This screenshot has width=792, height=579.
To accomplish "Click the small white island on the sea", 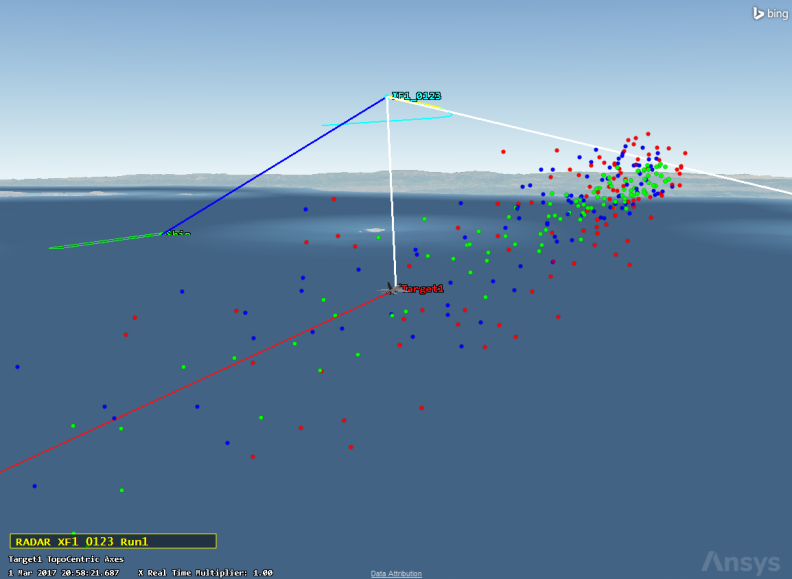I will pos(376,230).
